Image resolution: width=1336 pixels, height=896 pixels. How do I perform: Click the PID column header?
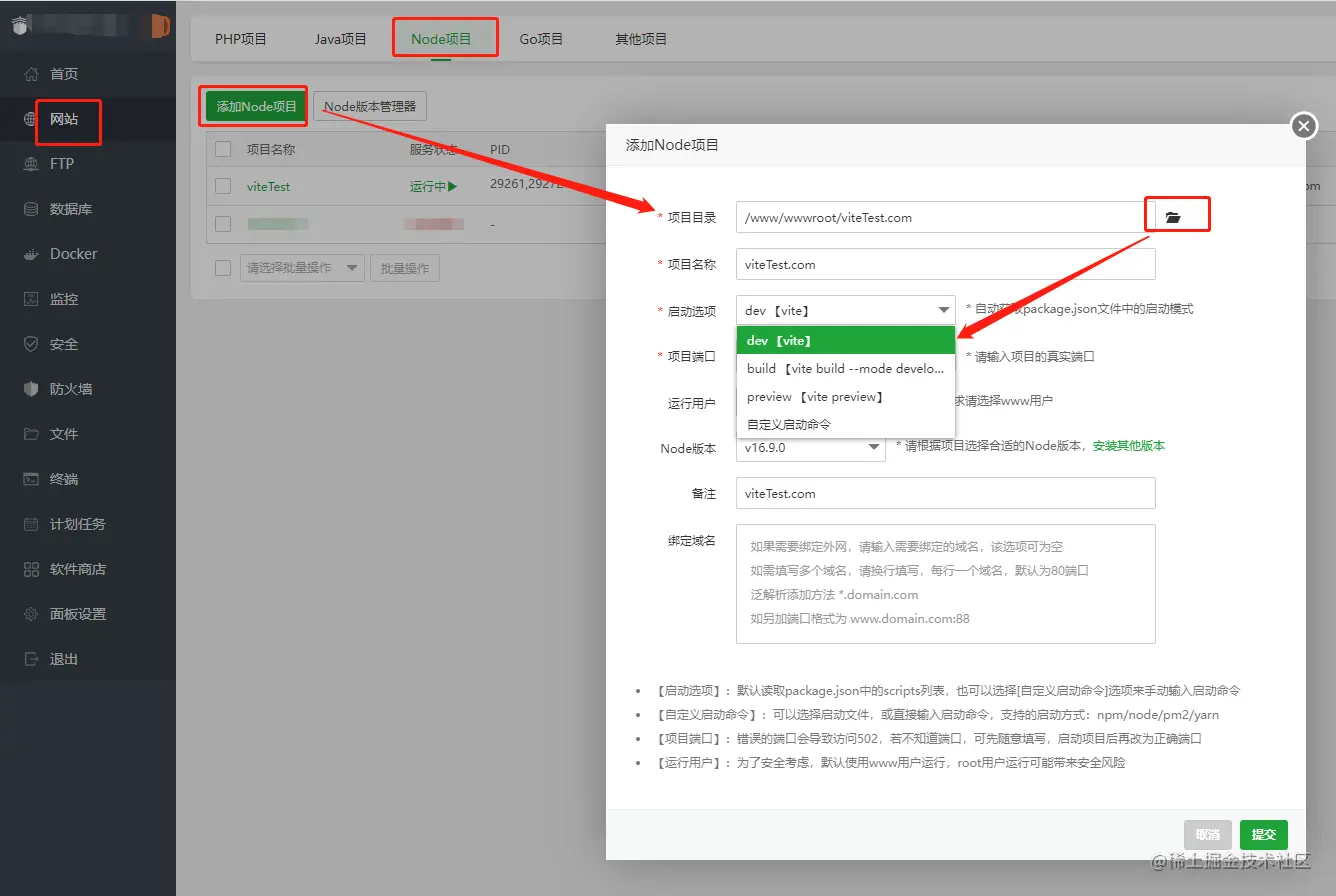500,149
